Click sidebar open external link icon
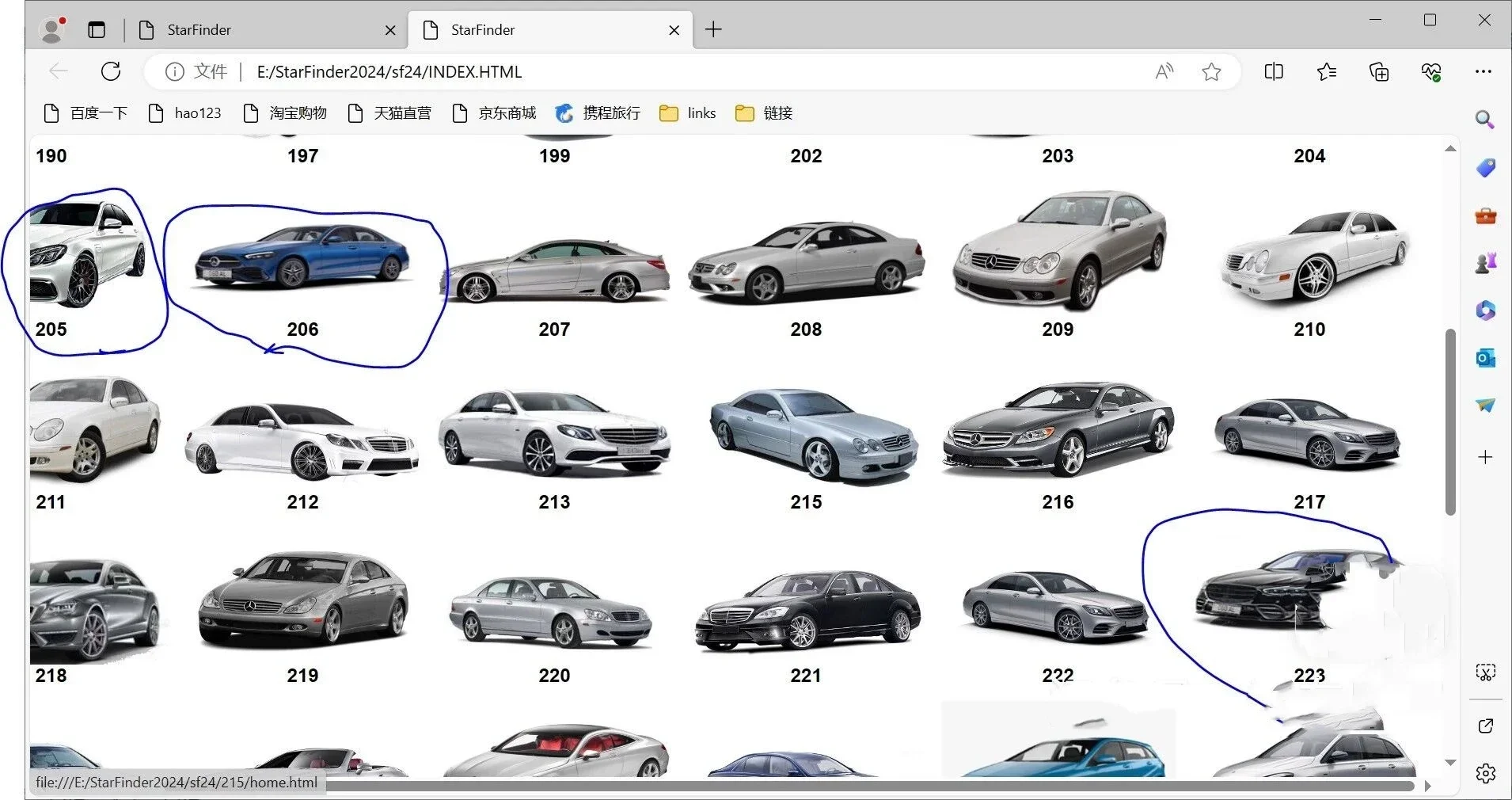Image resolution: width=1512 pixels, height=800 pixels. click(1485, 726)
